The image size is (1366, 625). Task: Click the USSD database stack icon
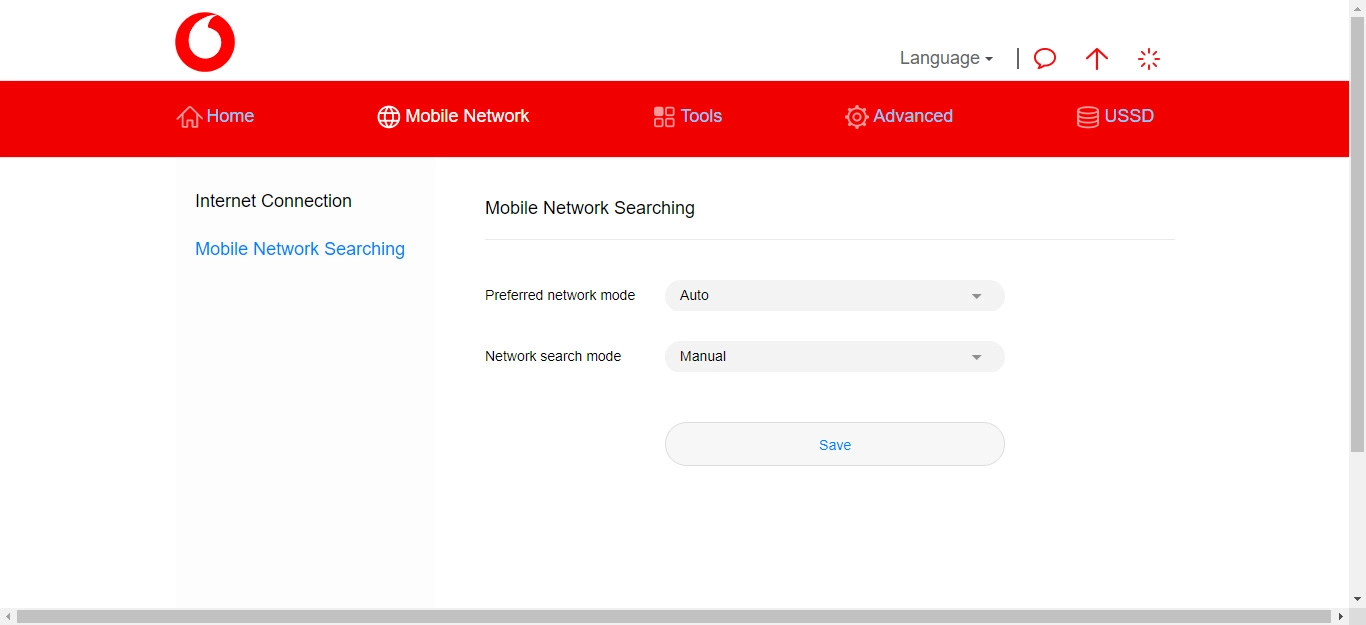[1087, 117]
